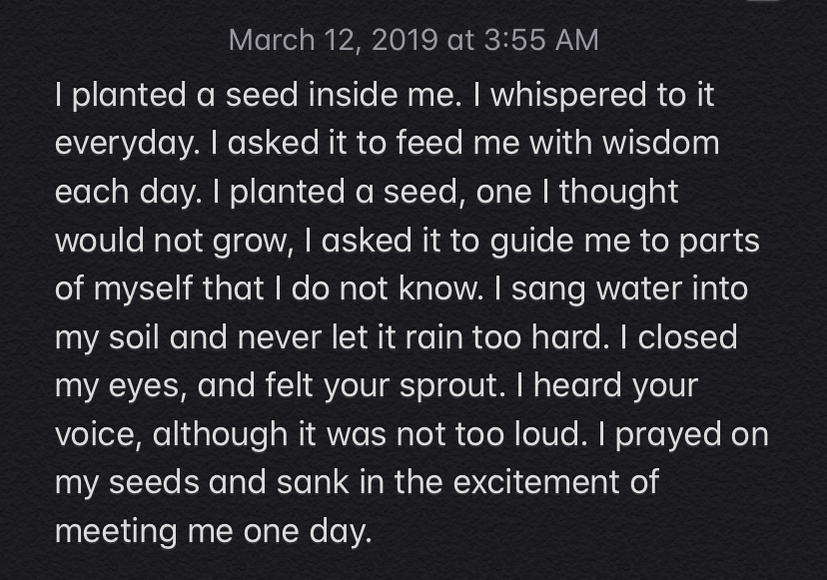Click the word 'sang' in the note

coord(548,291)
